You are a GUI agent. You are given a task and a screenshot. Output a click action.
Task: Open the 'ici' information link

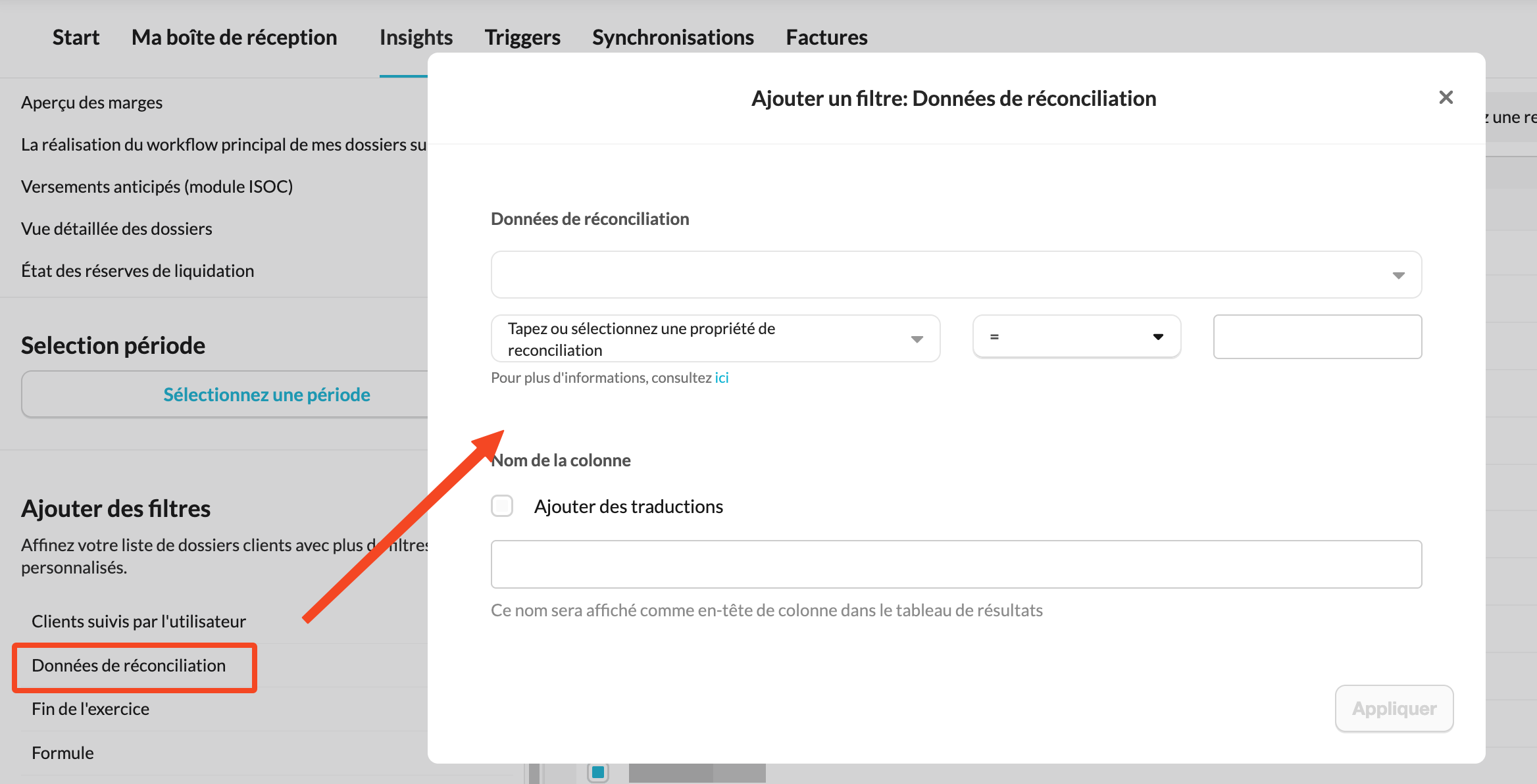(x=722, y=378)
